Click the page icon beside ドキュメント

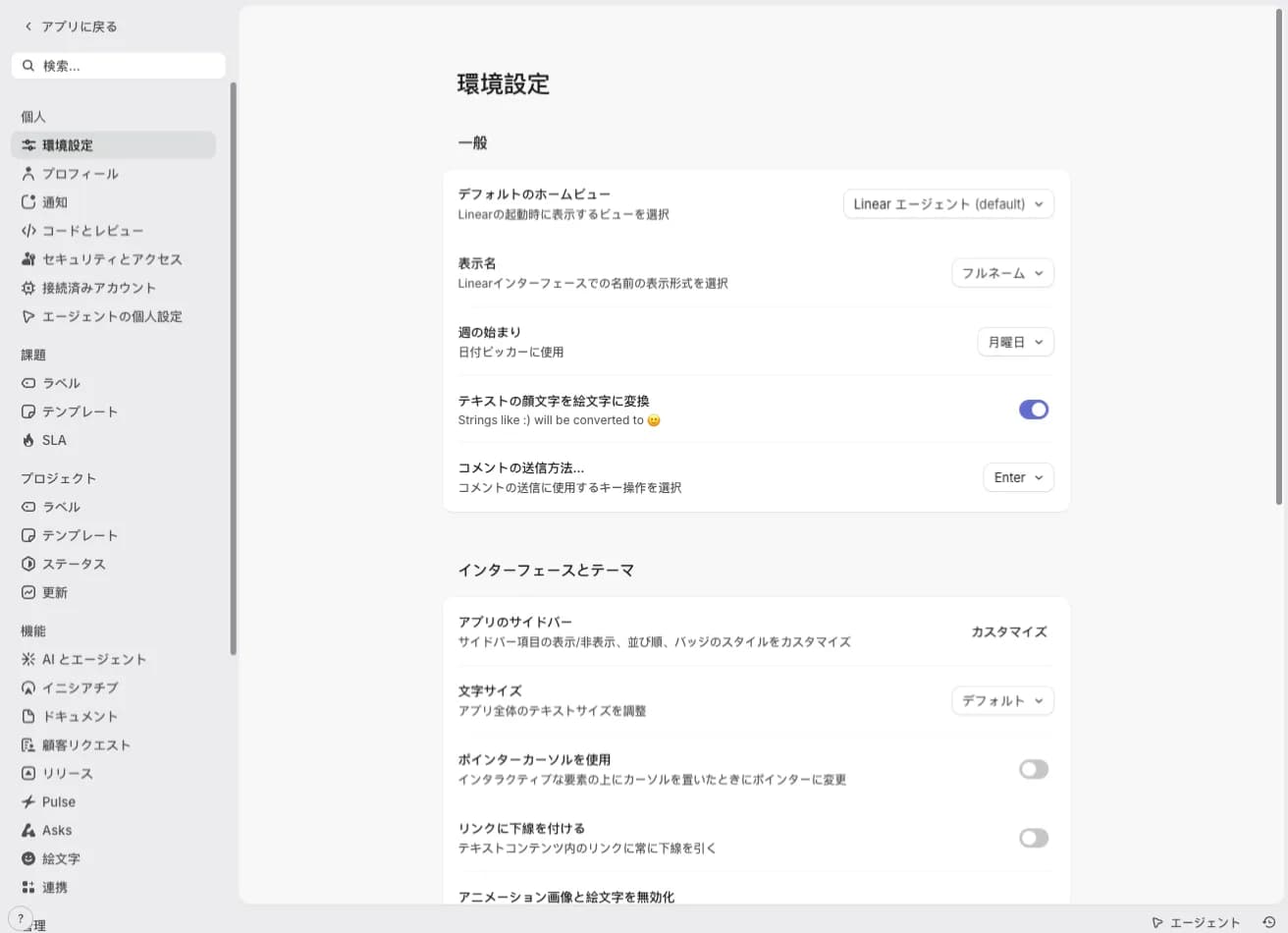28,716
